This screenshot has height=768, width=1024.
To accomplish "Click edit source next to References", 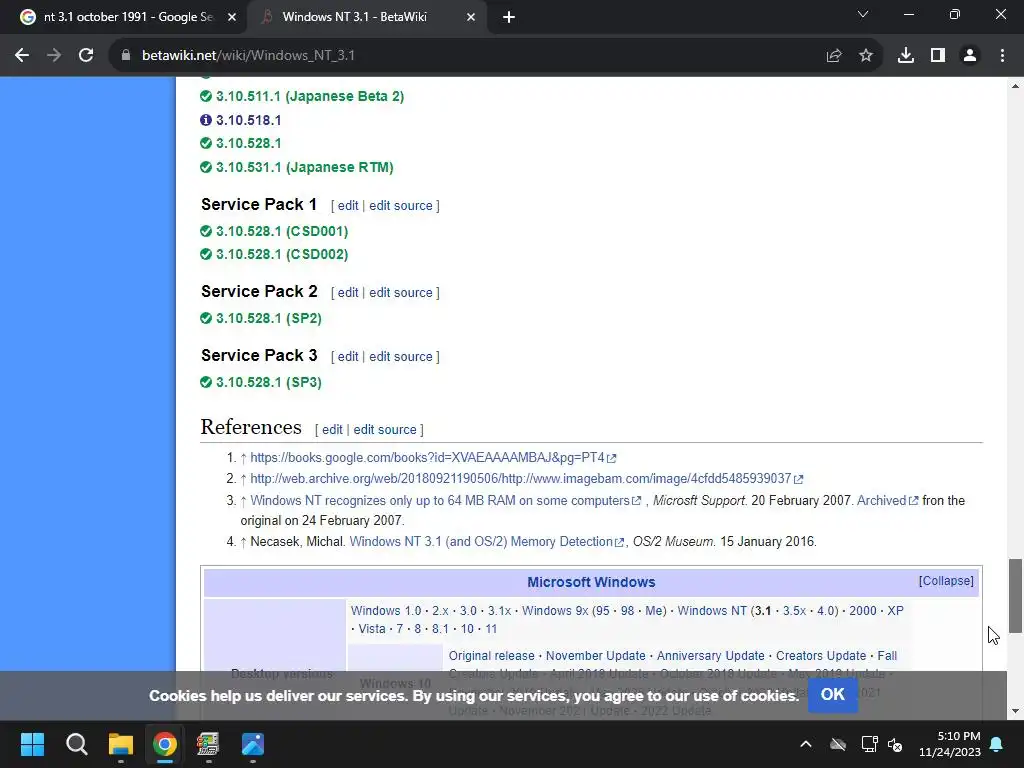I will coord(385,430).
